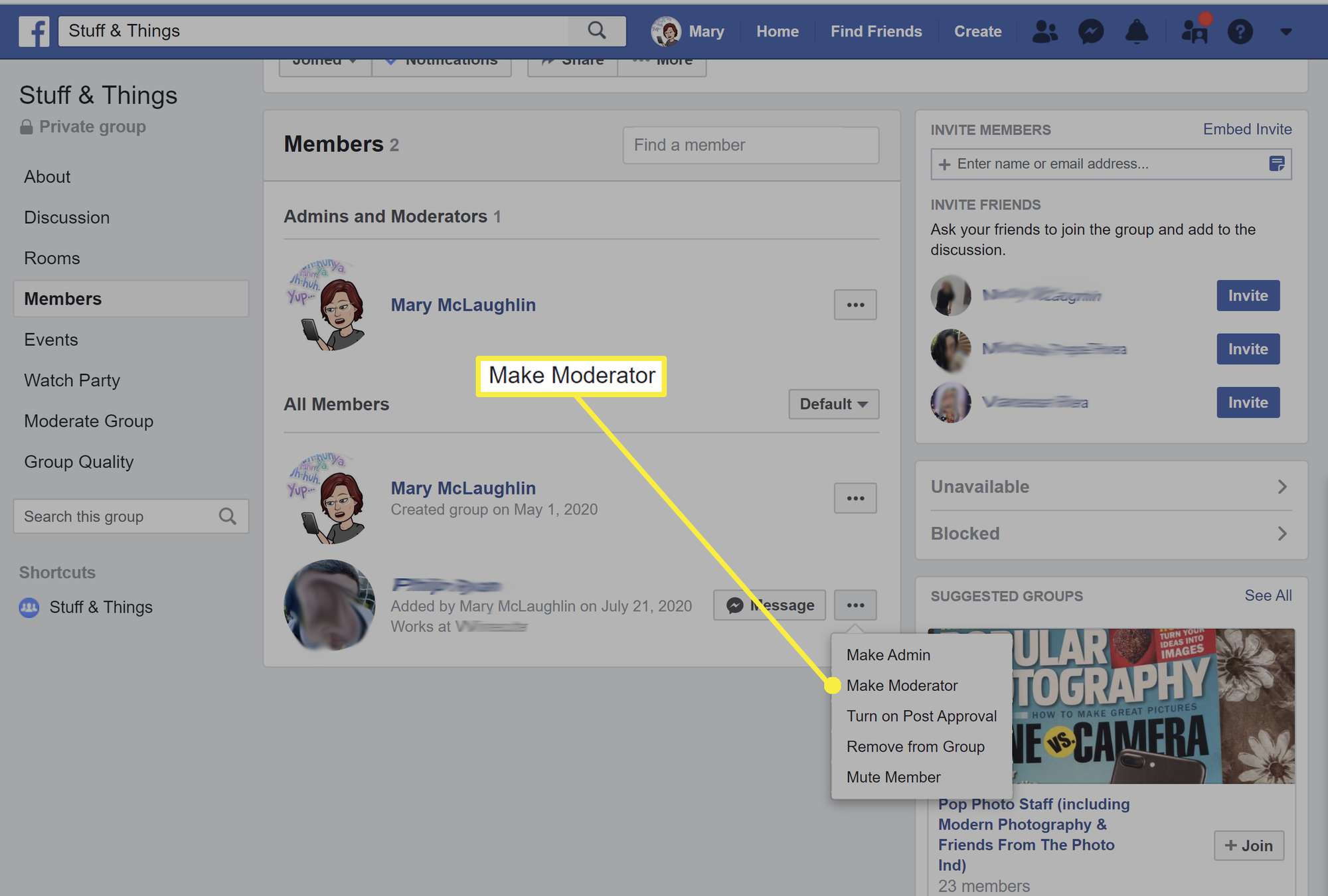Click the Message button for member

coord(770,604)
